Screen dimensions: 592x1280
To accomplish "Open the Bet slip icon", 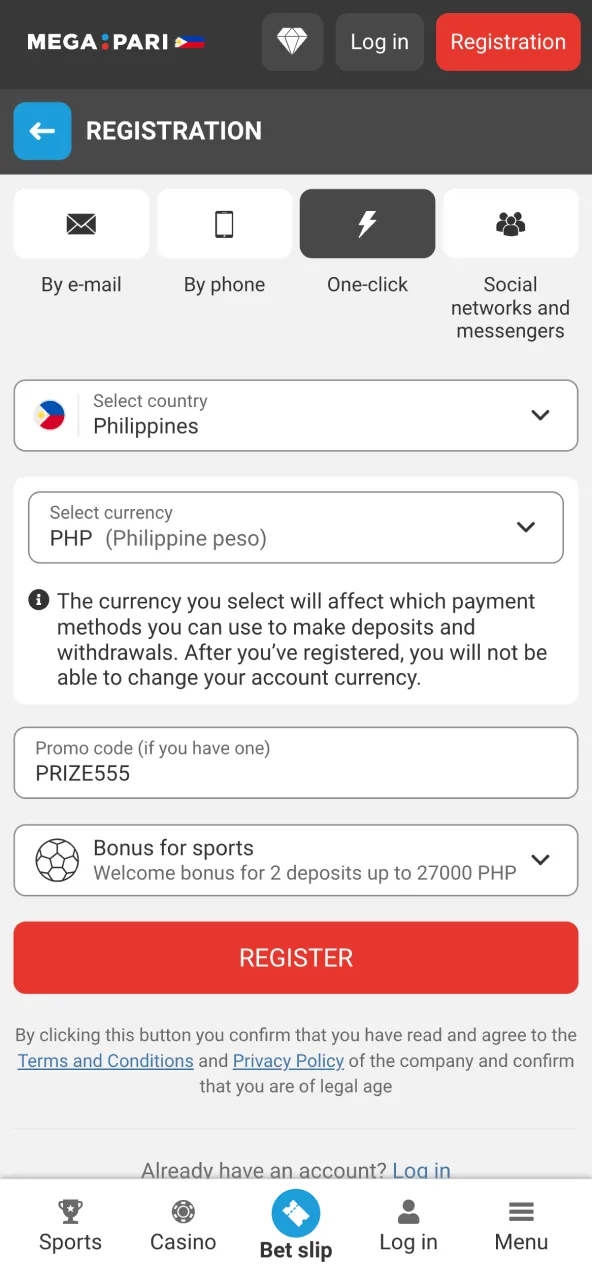I will pyautogui.click(x=295, y=1211).
